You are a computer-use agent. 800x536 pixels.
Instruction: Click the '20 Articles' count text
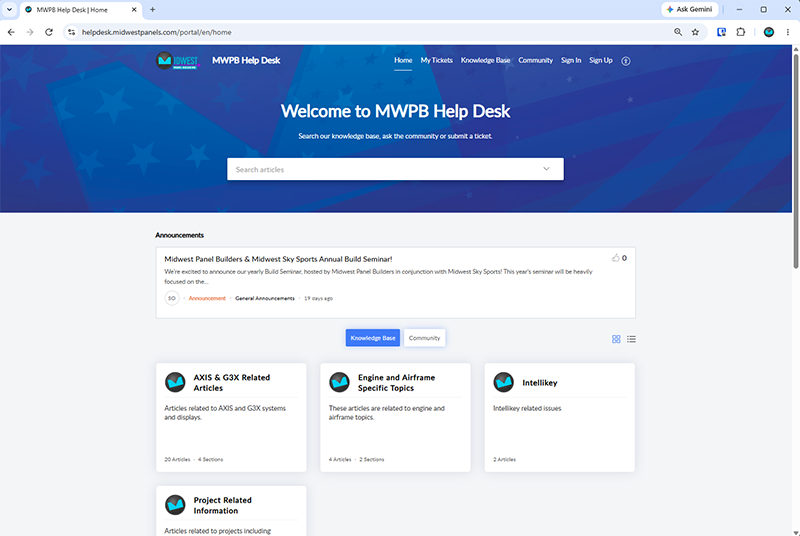(177, 460)
